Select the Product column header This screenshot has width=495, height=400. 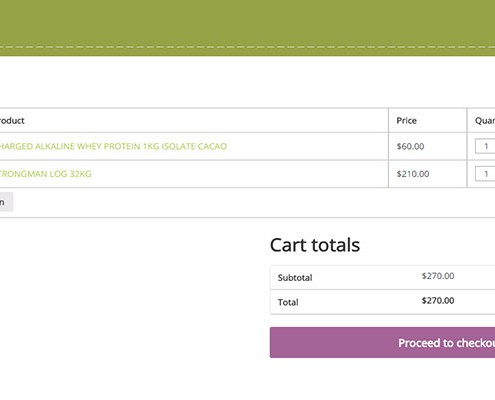point(12,121)
